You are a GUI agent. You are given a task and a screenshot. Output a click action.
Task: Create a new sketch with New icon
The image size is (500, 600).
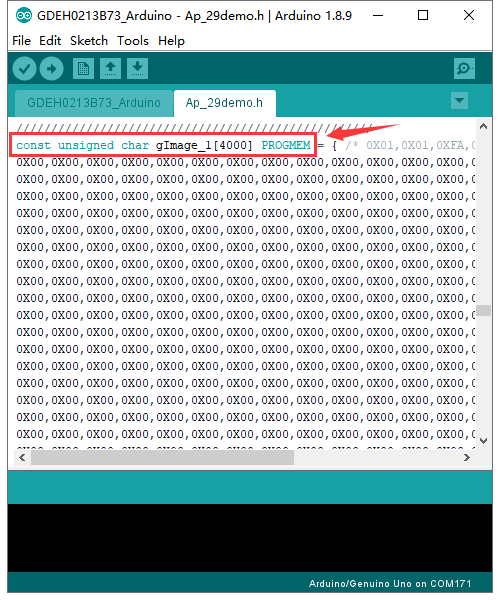[83, 69]
